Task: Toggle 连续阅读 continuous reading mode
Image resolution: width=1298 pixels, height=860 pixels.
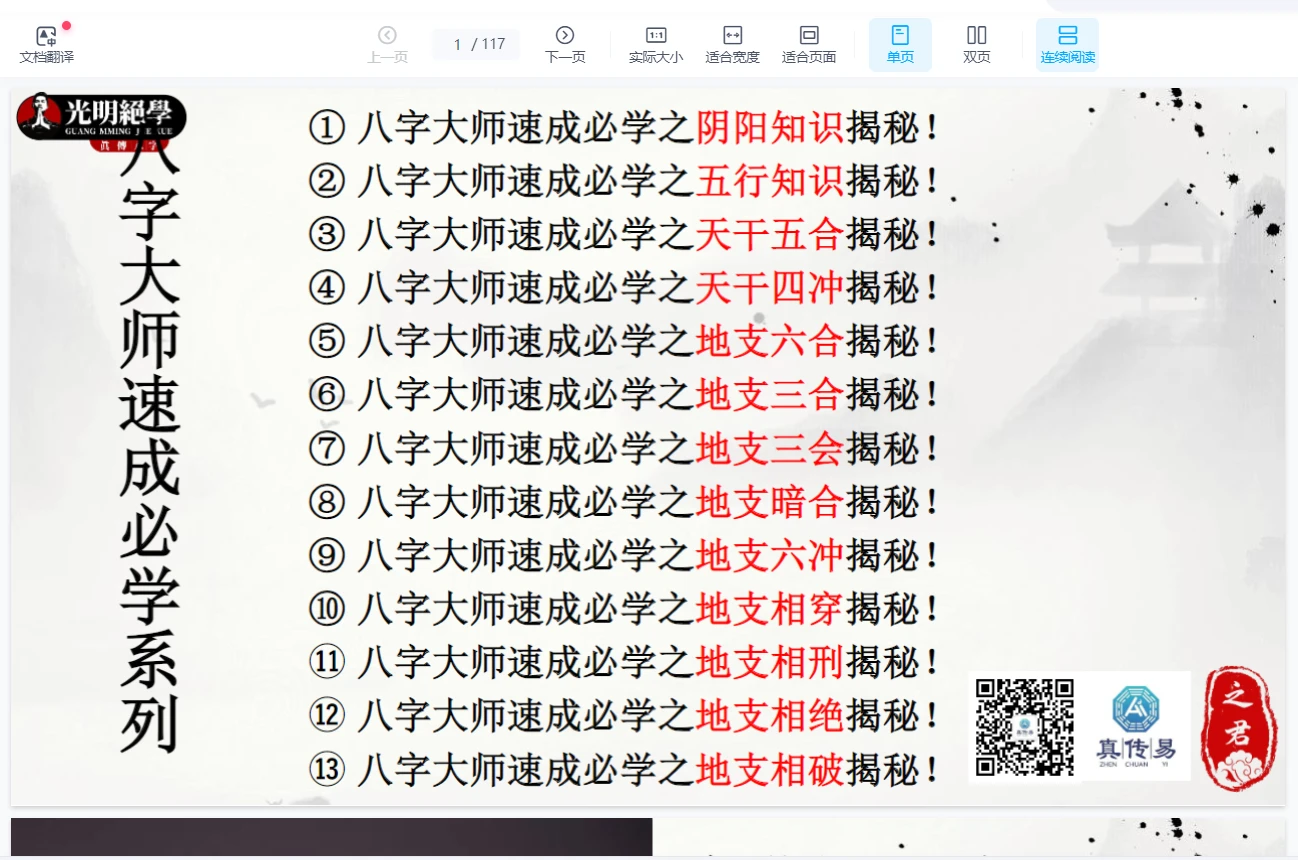Action: click(x=1067, y=45)
